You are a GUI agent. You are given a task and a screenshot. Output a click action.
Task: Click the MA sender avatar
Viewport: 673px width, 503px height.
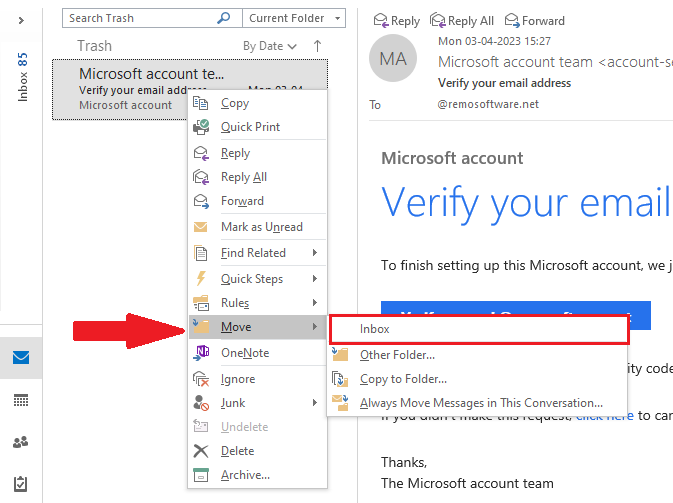click(x=393, y=58)
